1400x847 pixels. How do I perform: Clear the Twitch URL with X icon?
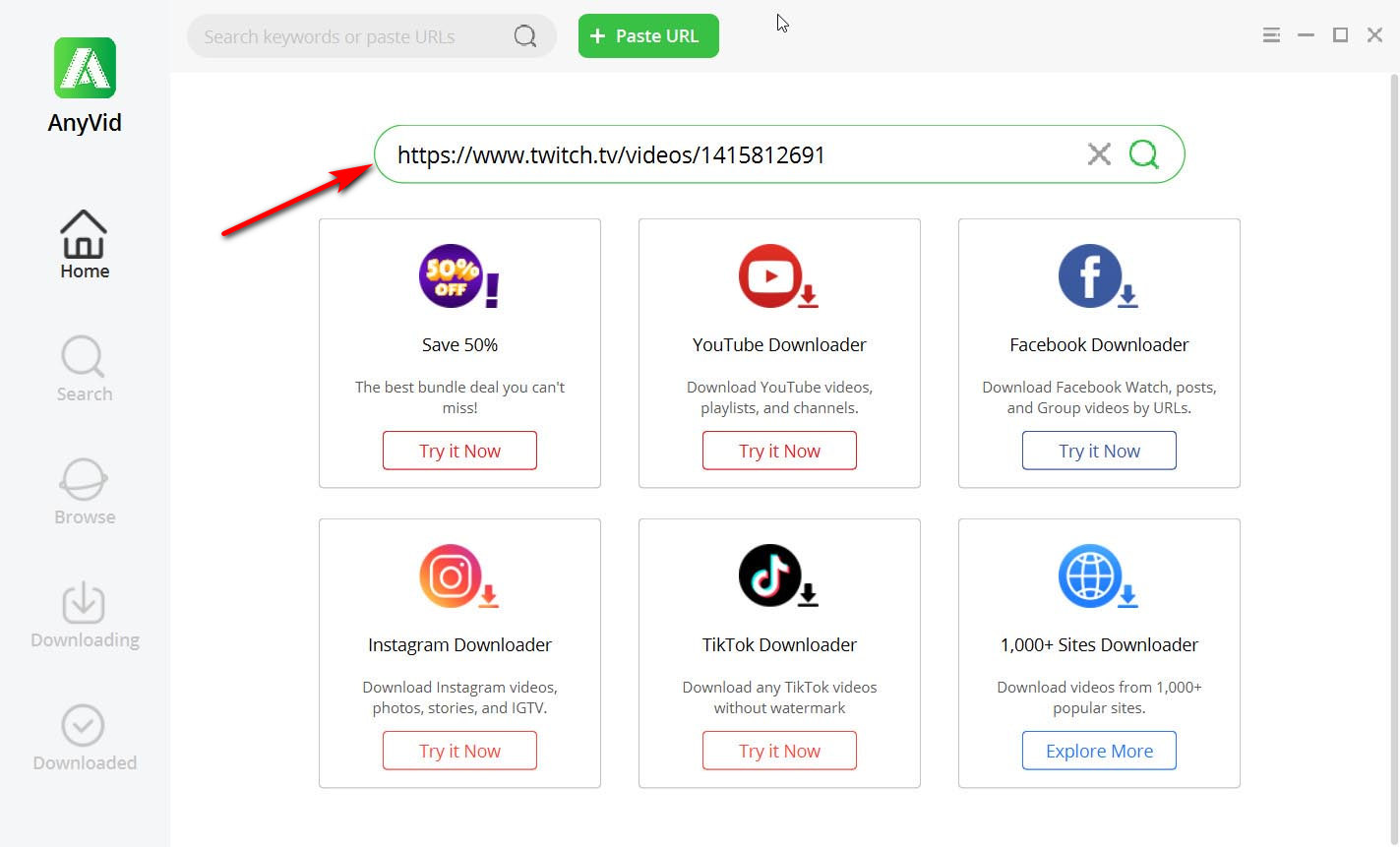pyautogui.click(x=1099, y=154)
